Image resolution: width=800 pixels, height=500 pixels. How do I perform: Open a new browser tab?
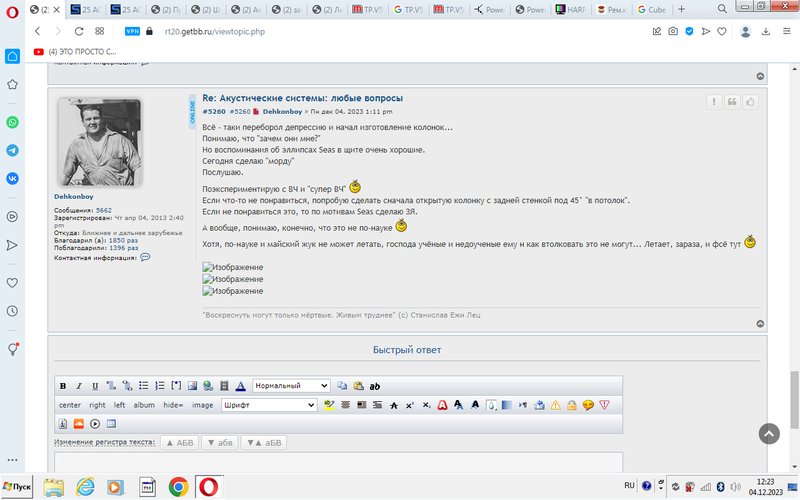point(681,9)
